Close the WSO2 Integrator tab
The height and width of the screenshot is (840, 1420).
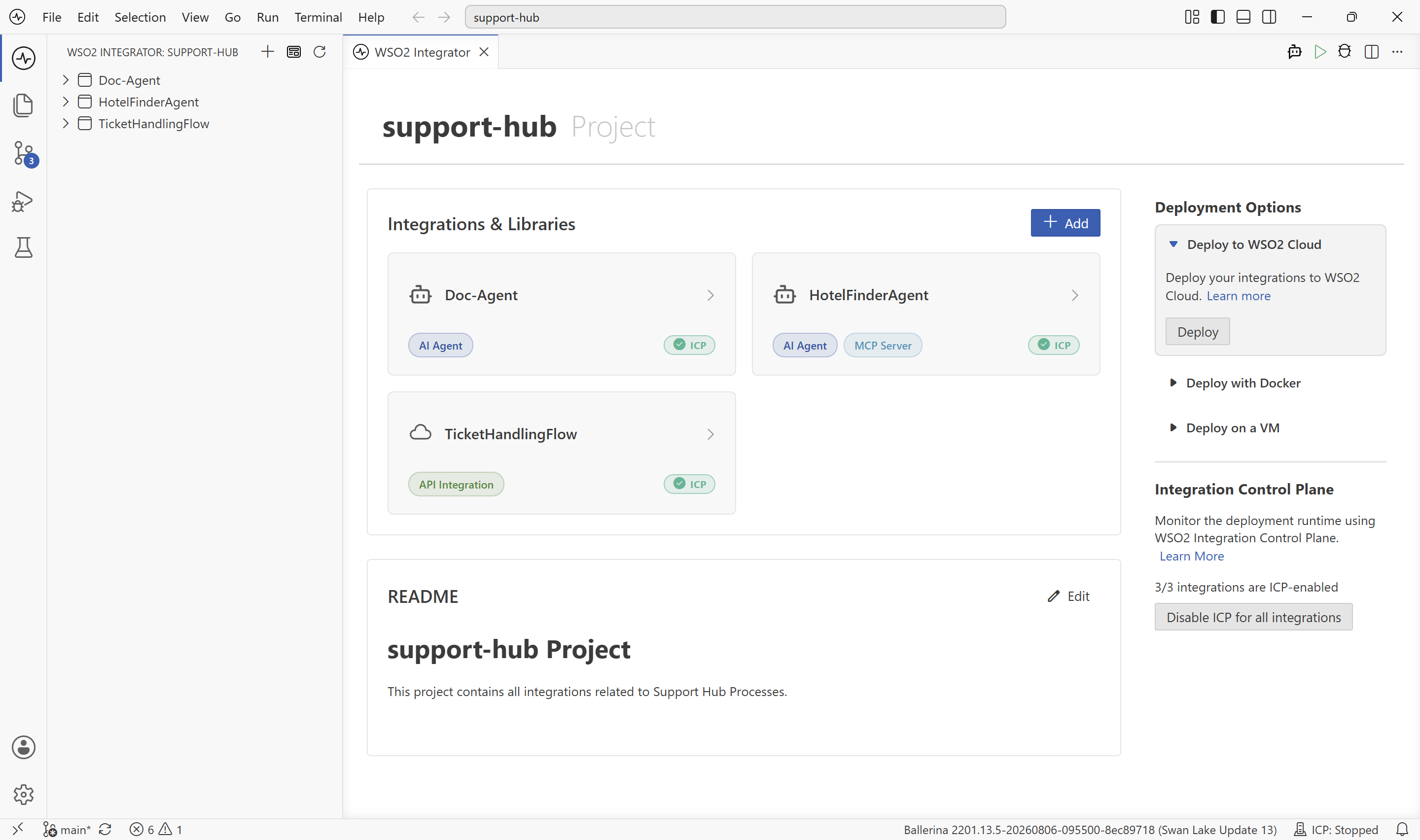tap(484, 52)
